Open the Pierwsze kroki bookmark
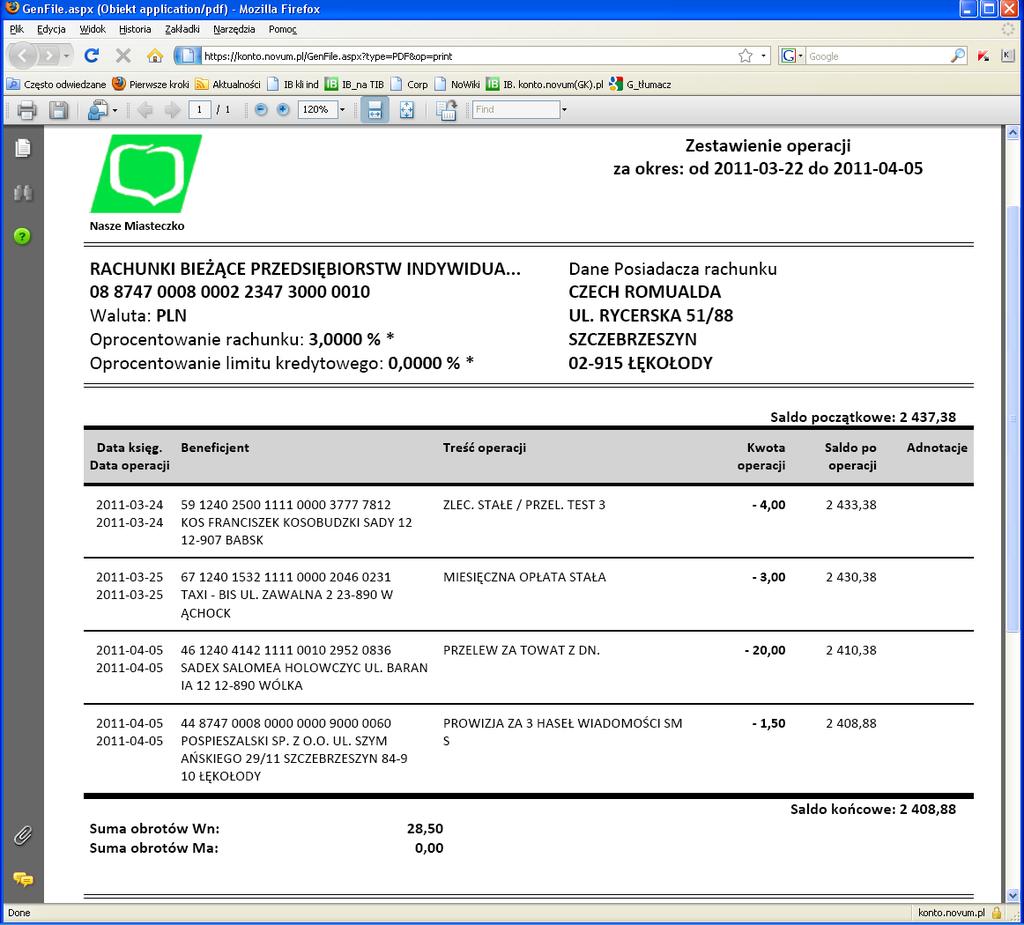This screenshot has height=925, width=1024. coord(151,84)
